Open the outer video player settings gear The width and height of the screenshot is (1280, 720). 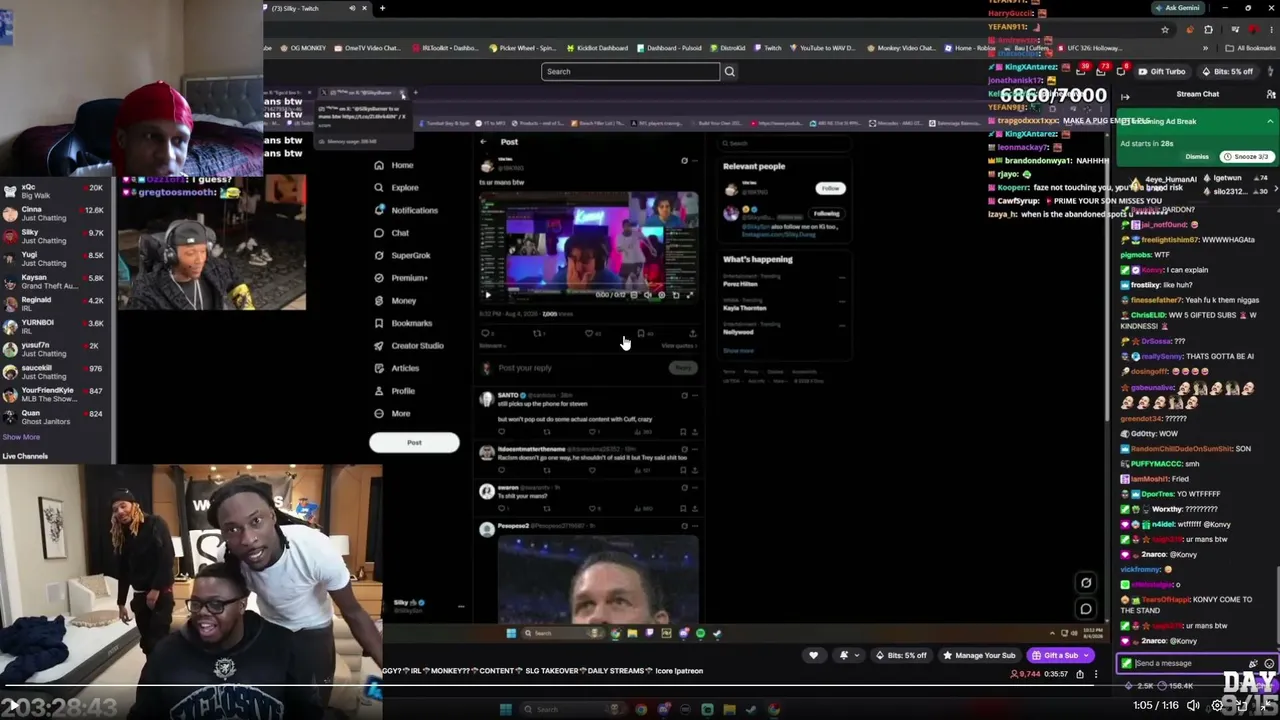1217,705
